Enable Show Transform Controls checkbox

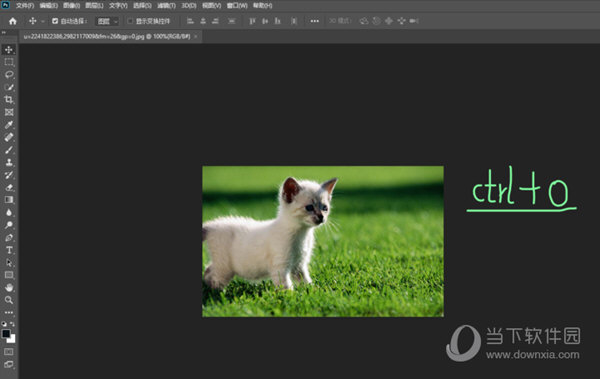point(130,21)
